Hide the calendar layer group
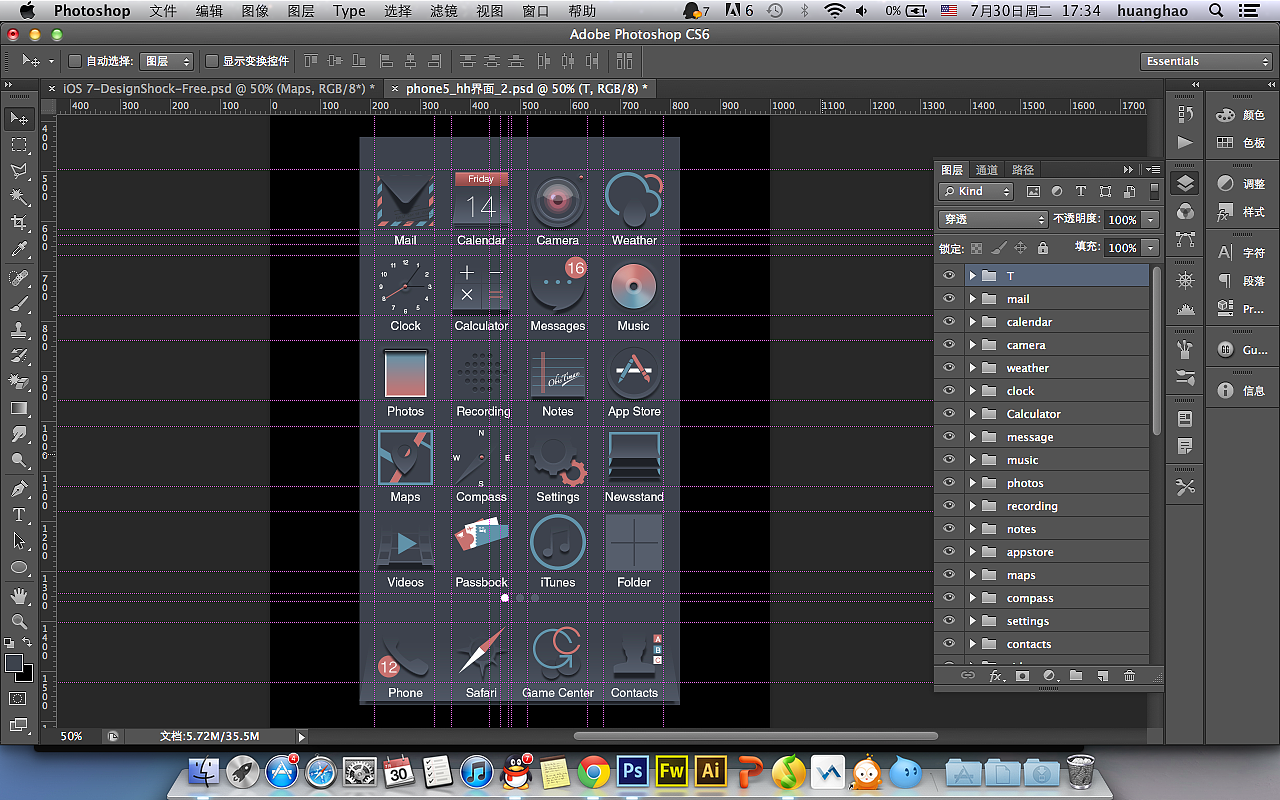 pyautogui.click(x=949, y=321)
